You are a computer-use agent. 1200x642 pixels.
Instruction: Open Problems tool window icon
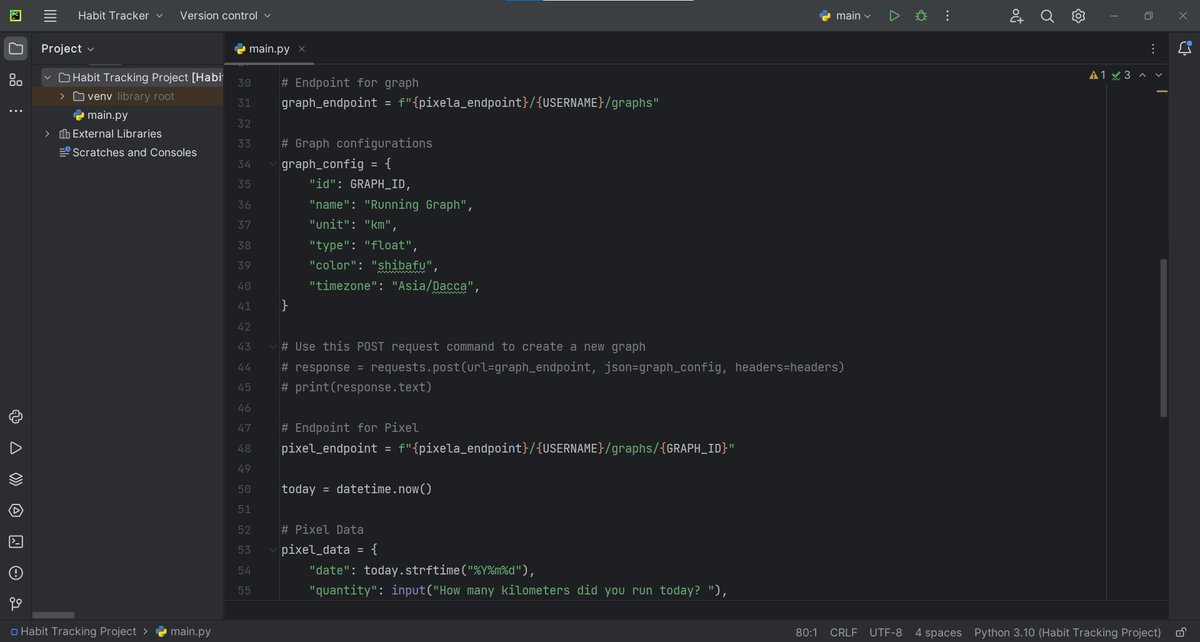[15, 573]
